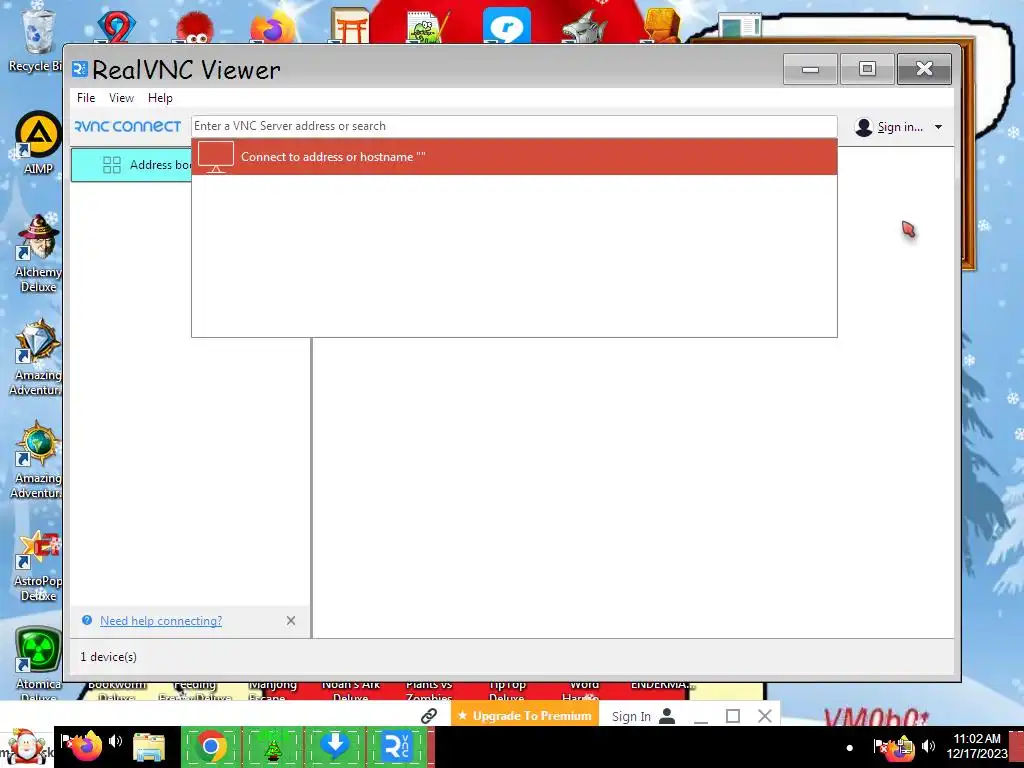1024x768 pixels.
Task: Open the Santa start button on taskbar
Action: (26, 747)
